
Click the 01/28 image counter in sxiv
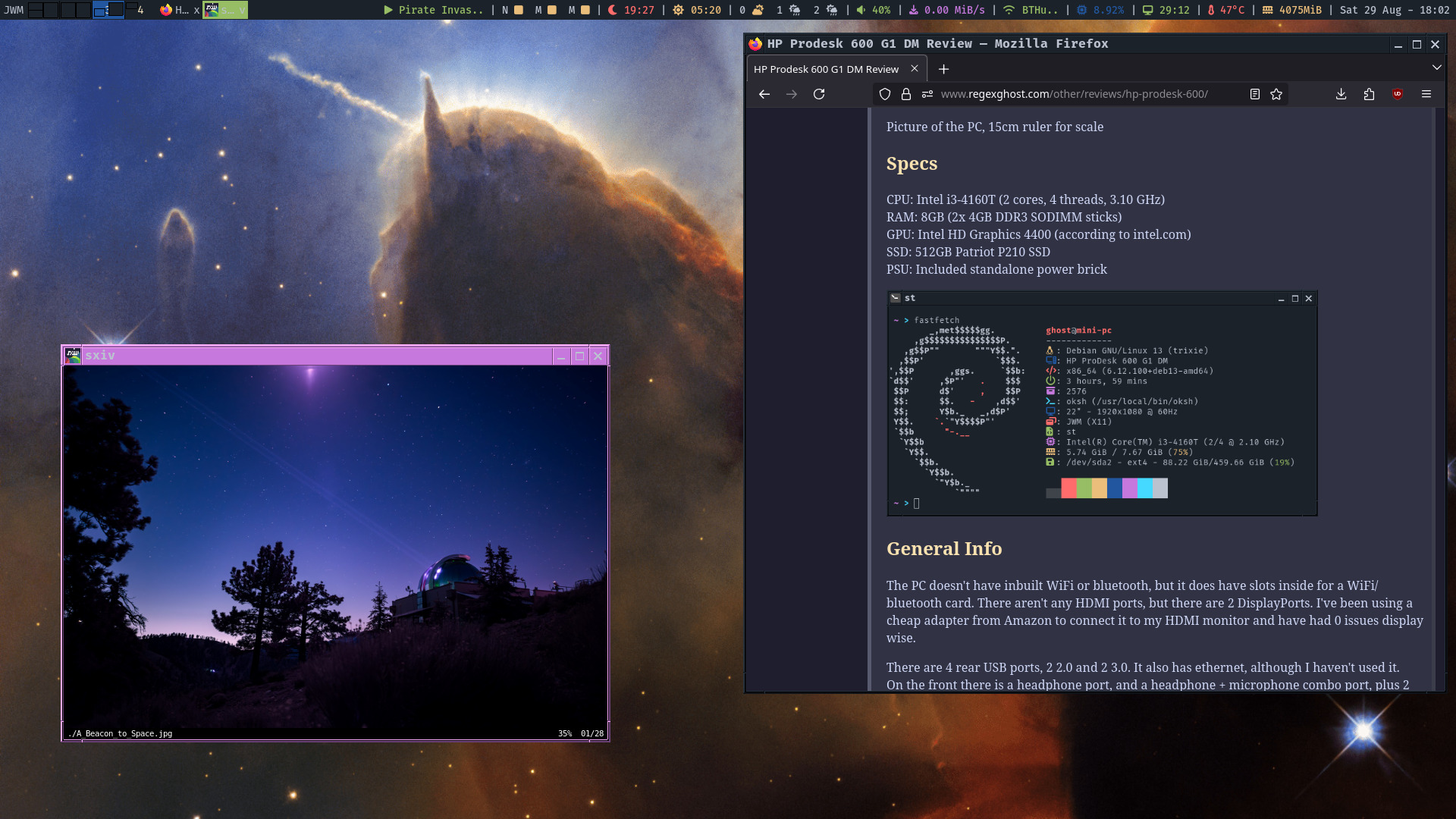(x=592, y=733)
